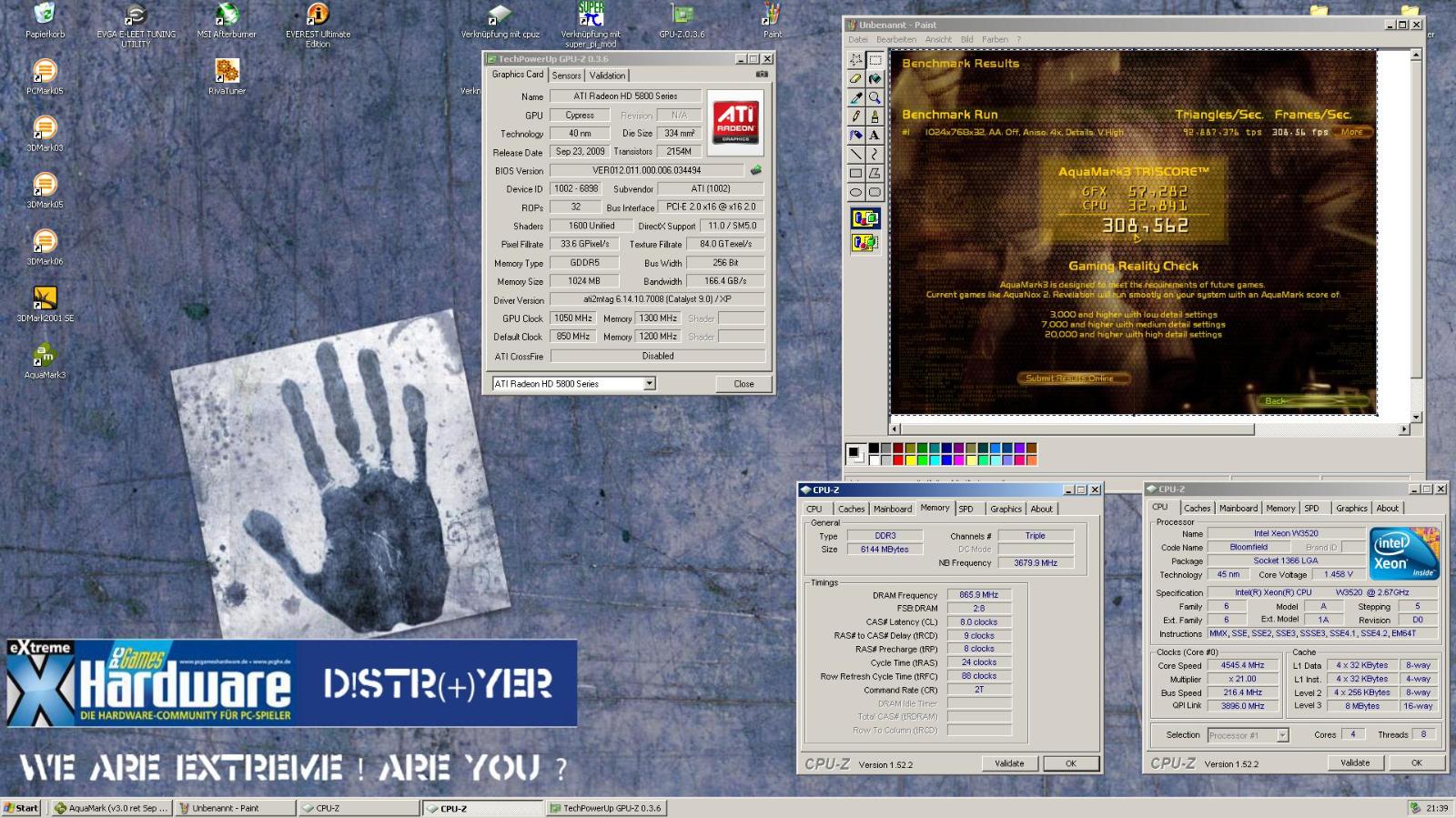Open the EVGA E-LEET Tuning Utility icon
The height and width of the screenshot is (818, 1456).
click(x=136, y=25)
